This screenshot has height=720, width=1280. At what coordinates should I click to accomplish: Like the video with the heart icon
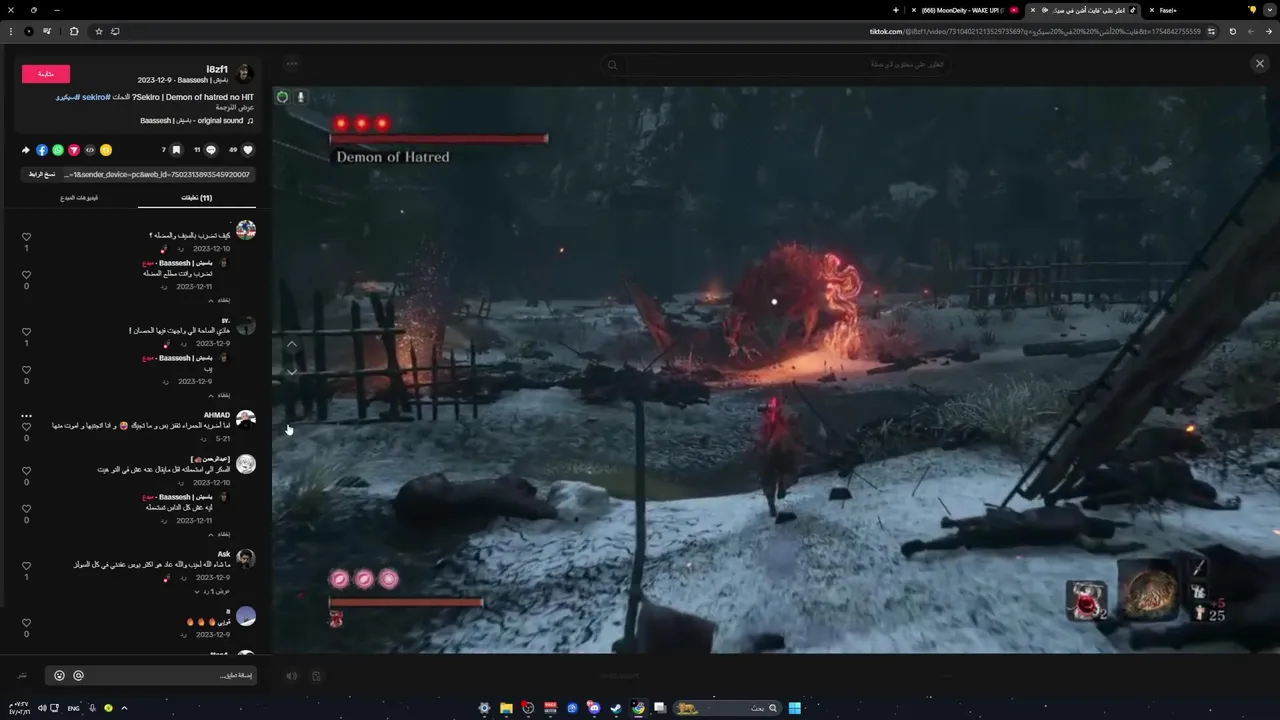point(248,150)
